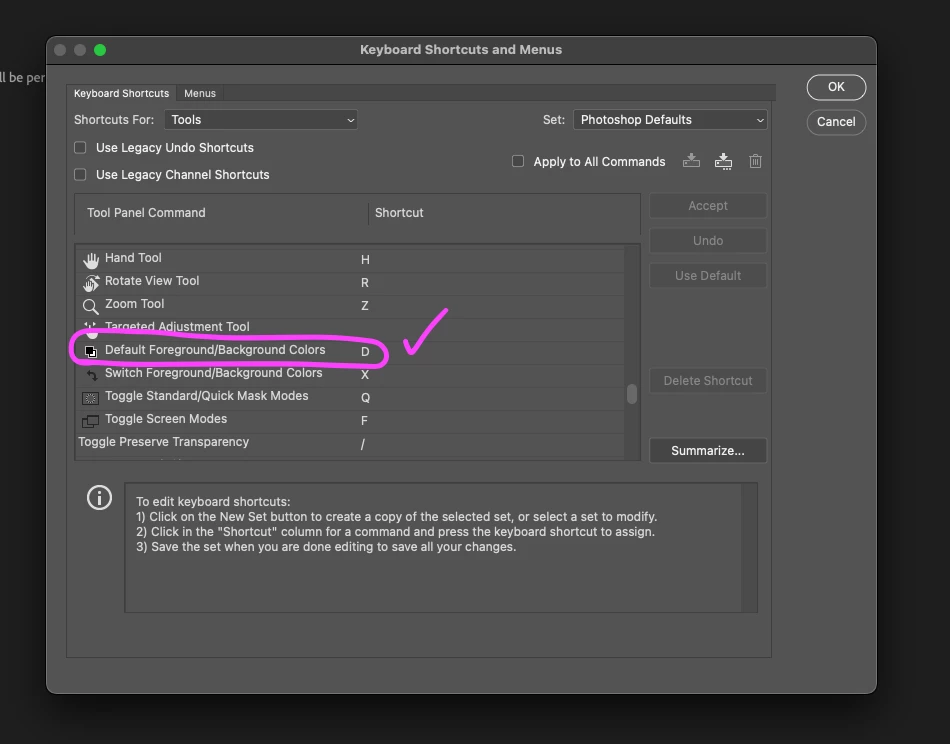Switch to the Menus tab
The width and height of the screenshot is (950, 744).
[x=200, y=93]
